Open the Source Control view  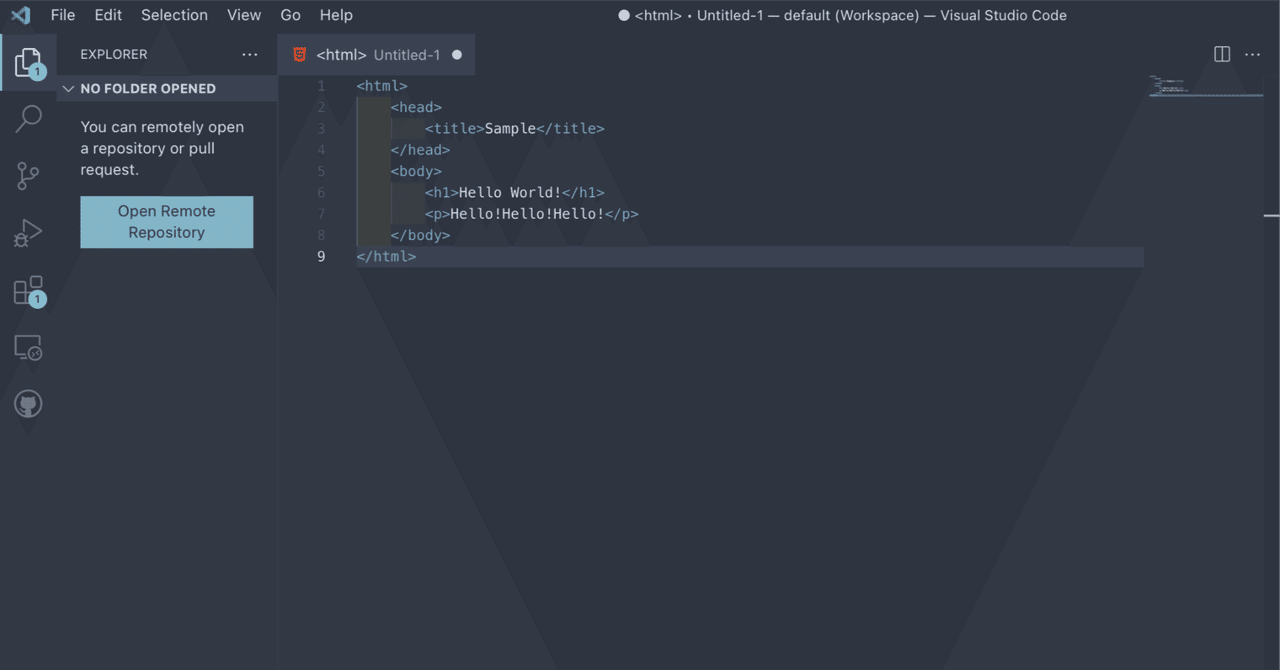point(28,176)
